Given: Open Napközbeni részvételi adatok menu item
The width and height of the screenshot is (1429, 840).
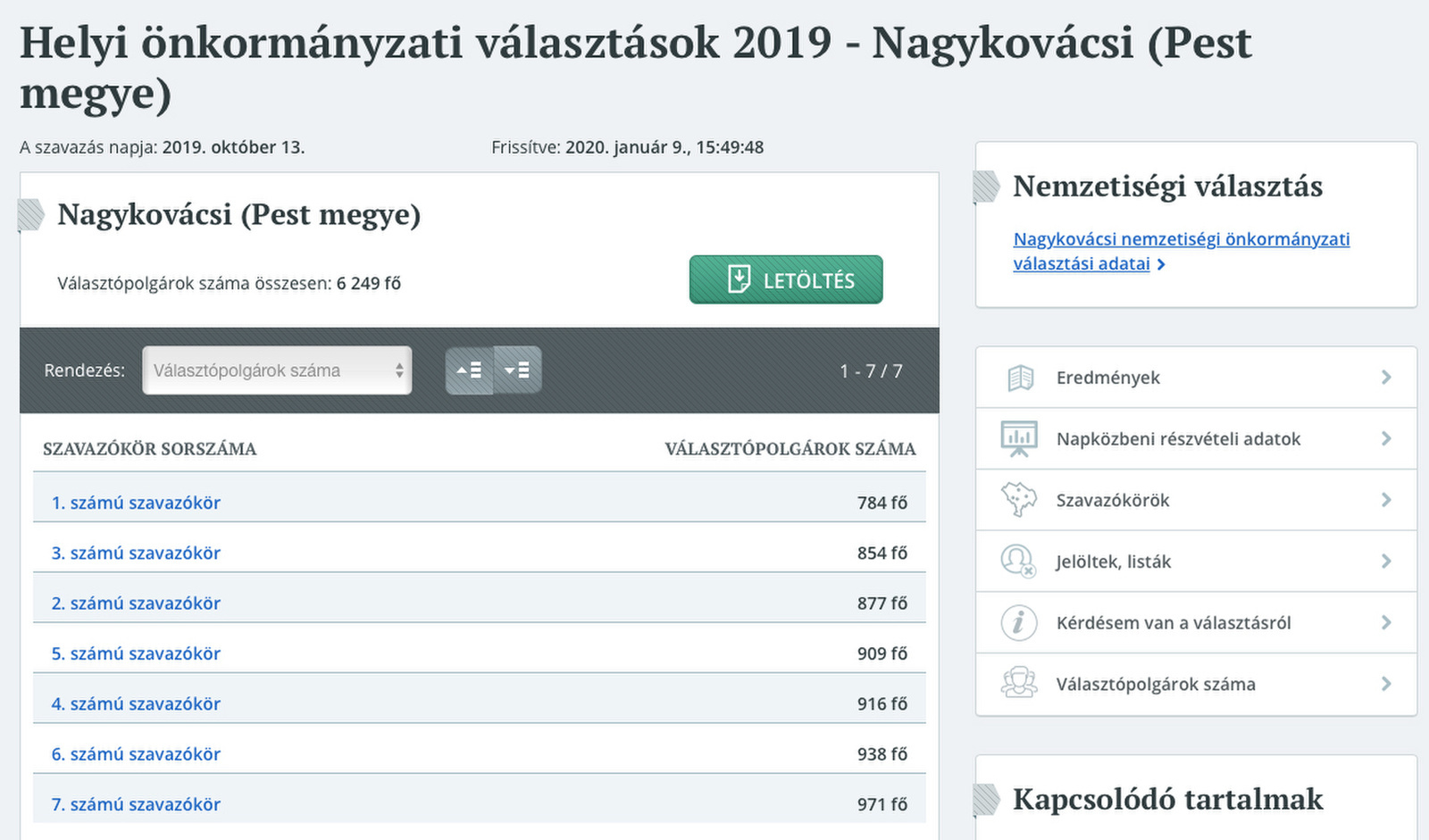Looking at the screenshot, I should click(x=1196, y=438).
